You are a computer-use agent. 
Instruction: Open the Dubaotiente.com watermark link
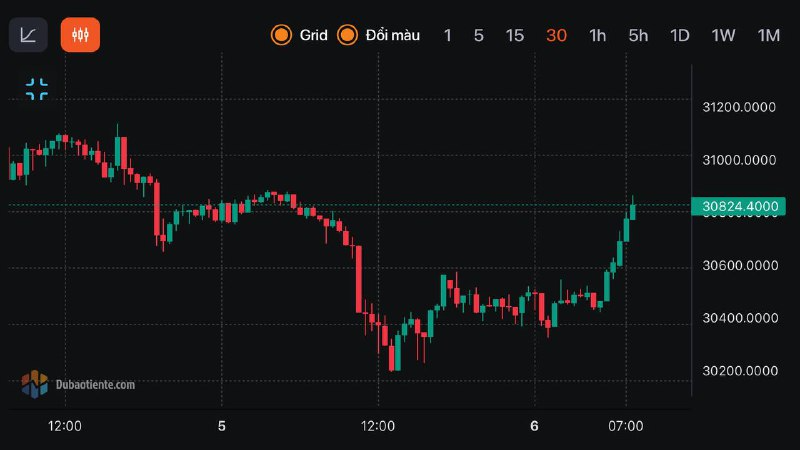point(95,383)
